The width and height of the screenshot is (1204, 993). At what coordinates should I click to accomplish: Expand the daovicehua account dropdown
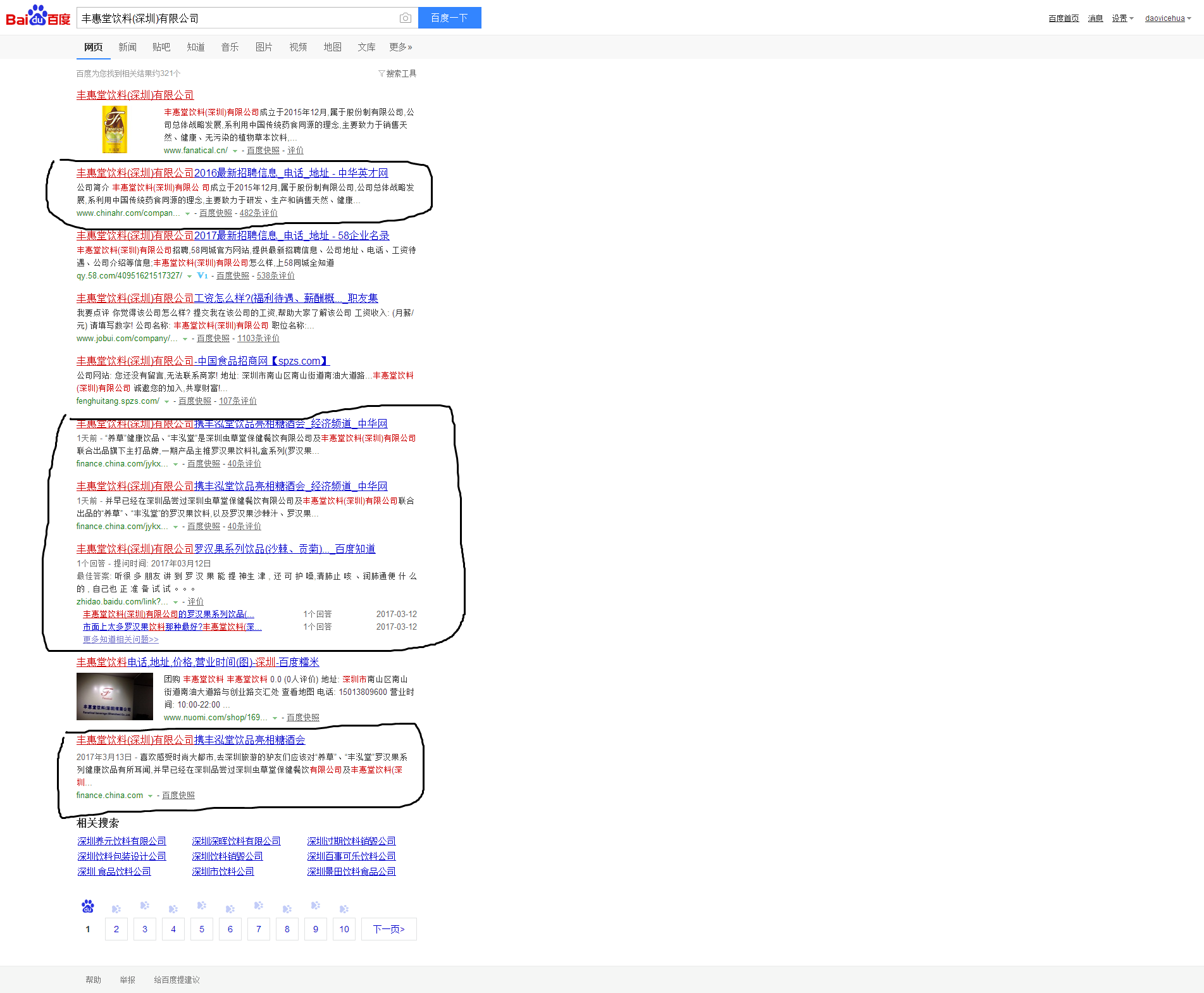[x=1168, y=18]
